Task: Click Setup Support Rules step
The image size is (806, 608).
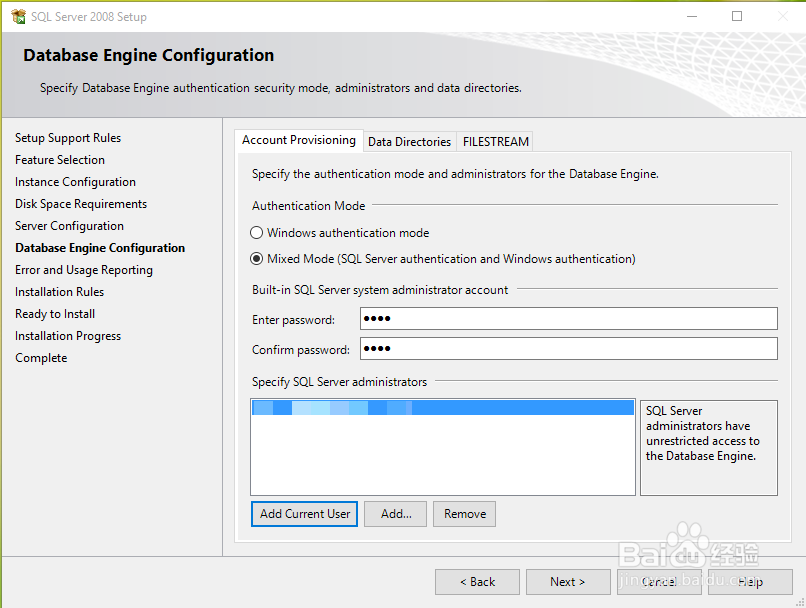Action: point(68,138)
